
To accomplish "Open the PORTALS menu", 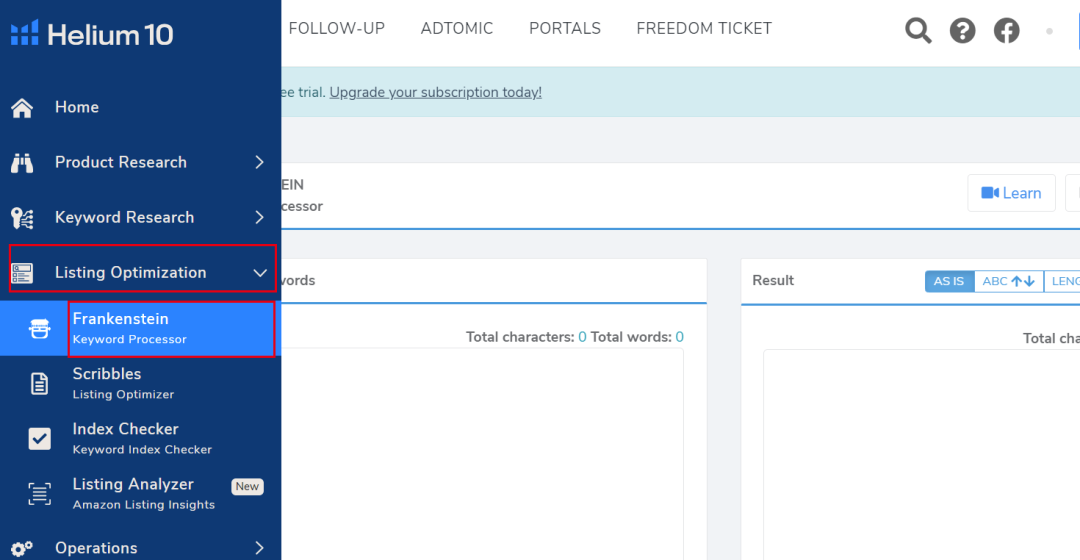I will click(565, 28).
